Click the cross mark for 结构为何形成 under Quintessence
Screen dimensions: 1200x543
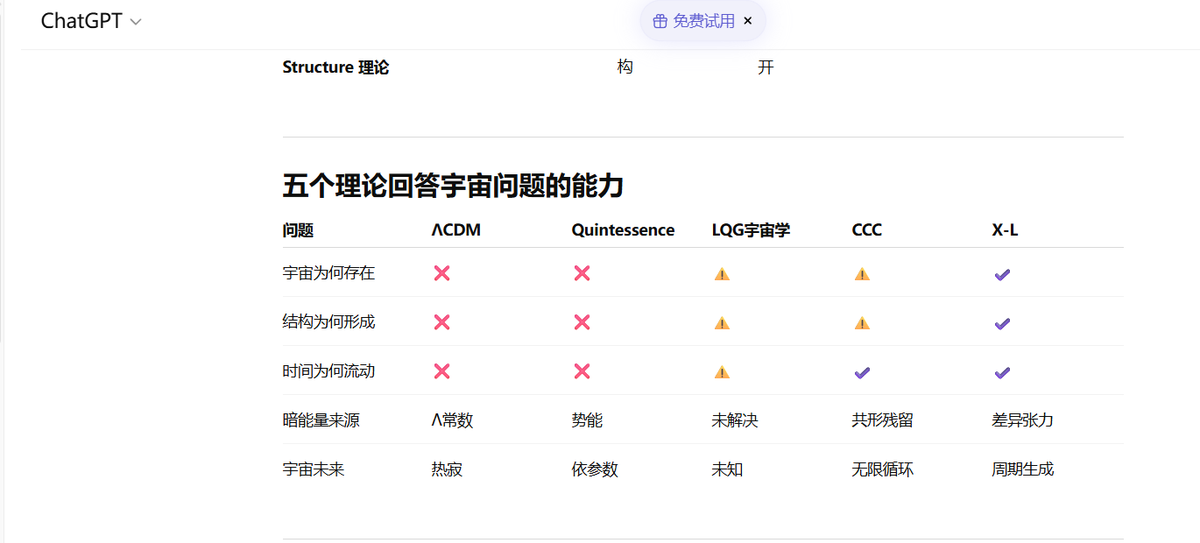coord(581,322)
